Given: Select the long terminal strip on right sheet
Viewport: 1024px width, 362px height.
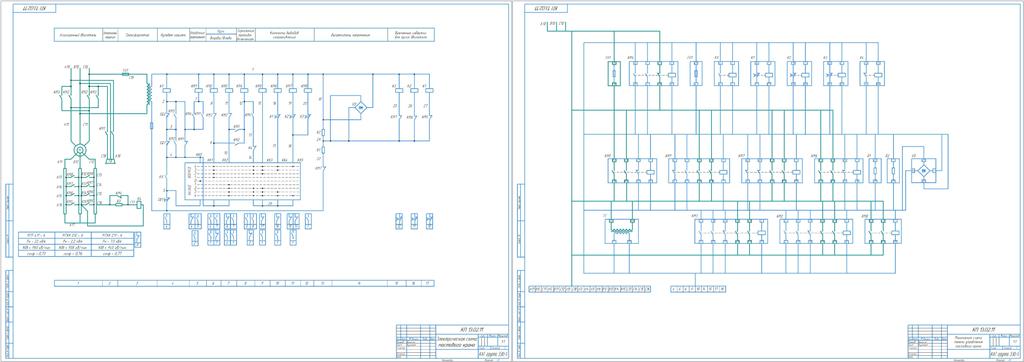Looking at the screenshot, I should [x=589, y=288].
